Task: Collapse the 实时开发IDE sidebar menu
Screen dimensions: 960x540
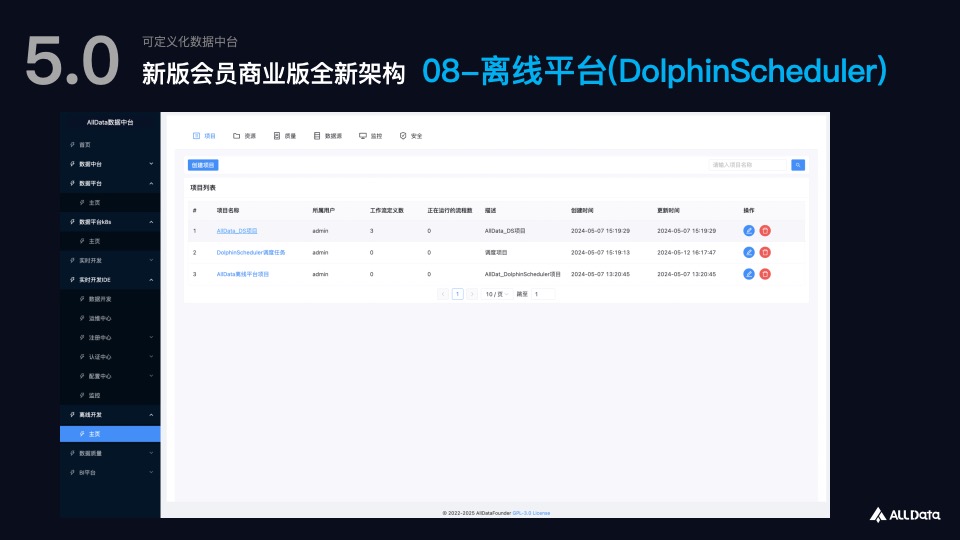Action: 110,279
